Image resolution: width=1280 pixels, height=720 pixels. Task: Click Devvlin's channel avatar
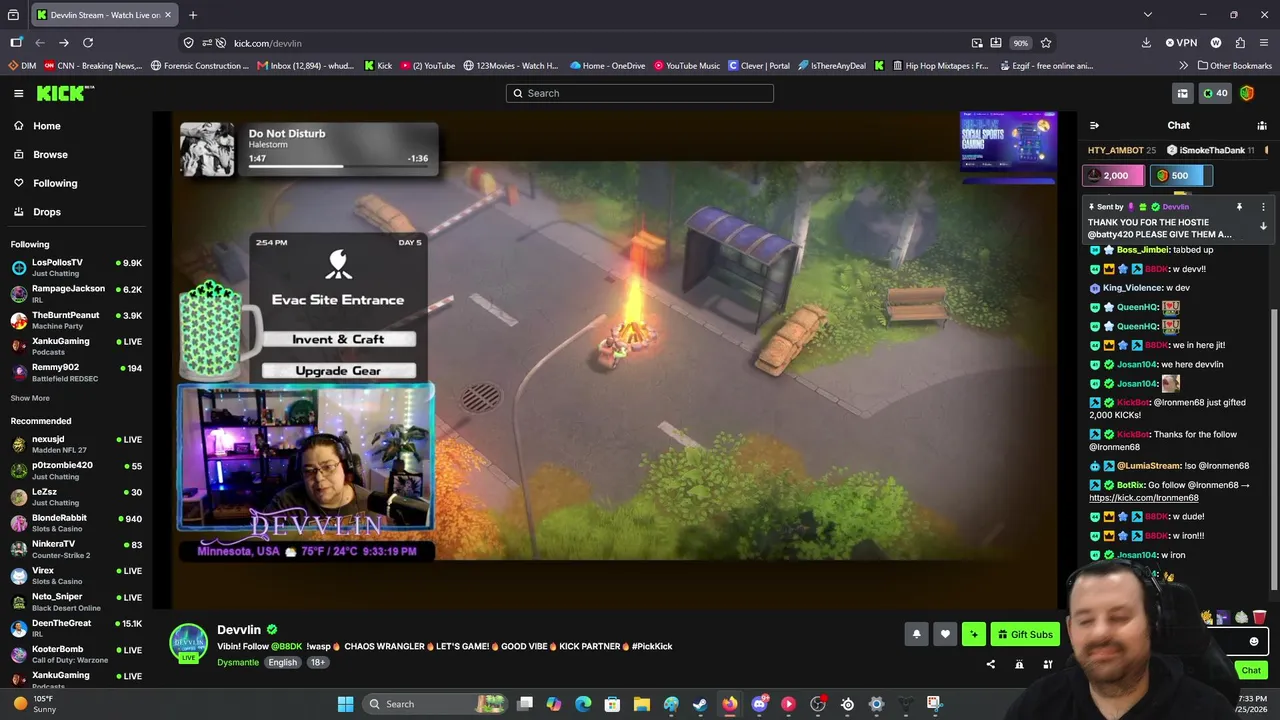(x=188, y=643)
